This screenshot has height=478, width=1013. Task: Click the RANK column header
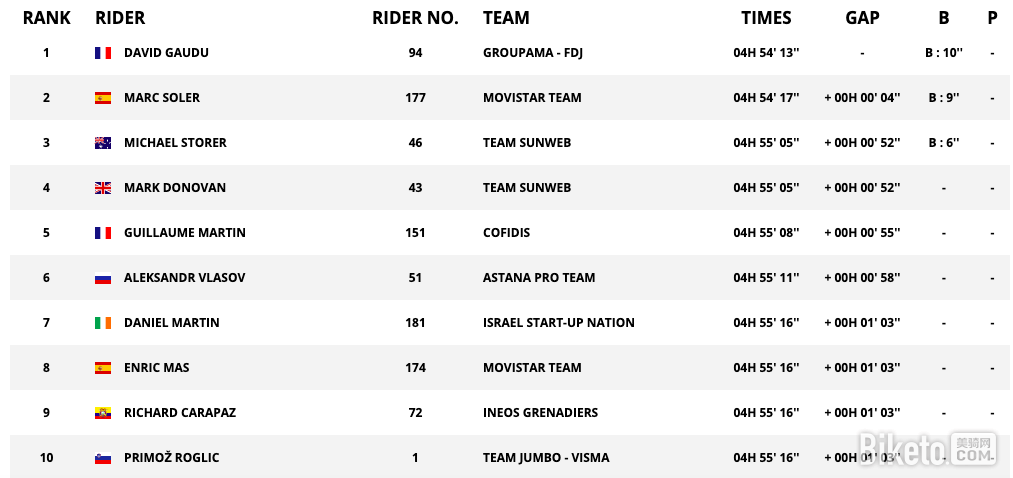[x=46, y=18]
